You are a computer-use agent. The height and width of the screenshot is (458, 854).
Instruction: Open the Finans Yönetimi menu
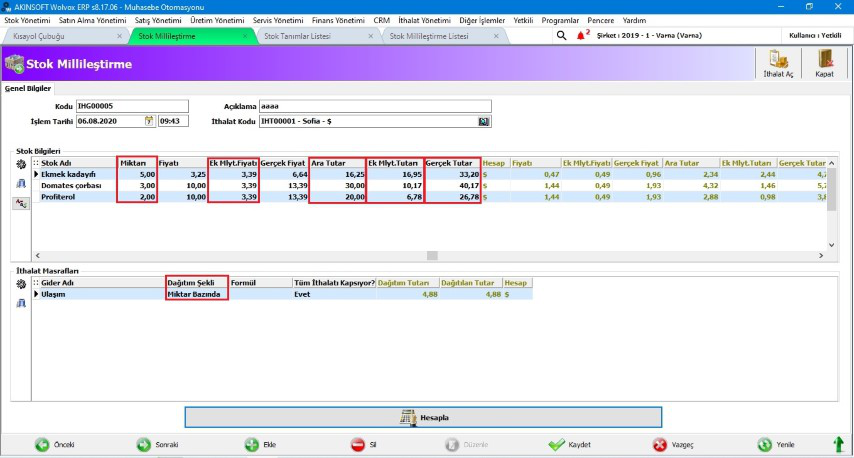[338, 20]
